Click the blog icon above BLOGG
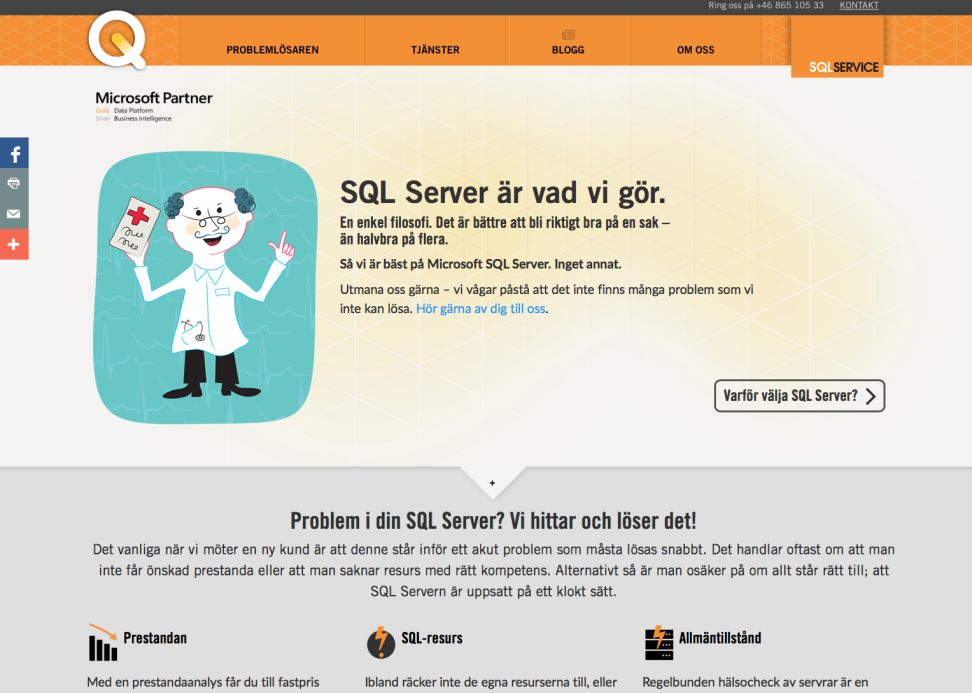The width and height of the screenshot is (972, 693). click(x=568, y=35)
